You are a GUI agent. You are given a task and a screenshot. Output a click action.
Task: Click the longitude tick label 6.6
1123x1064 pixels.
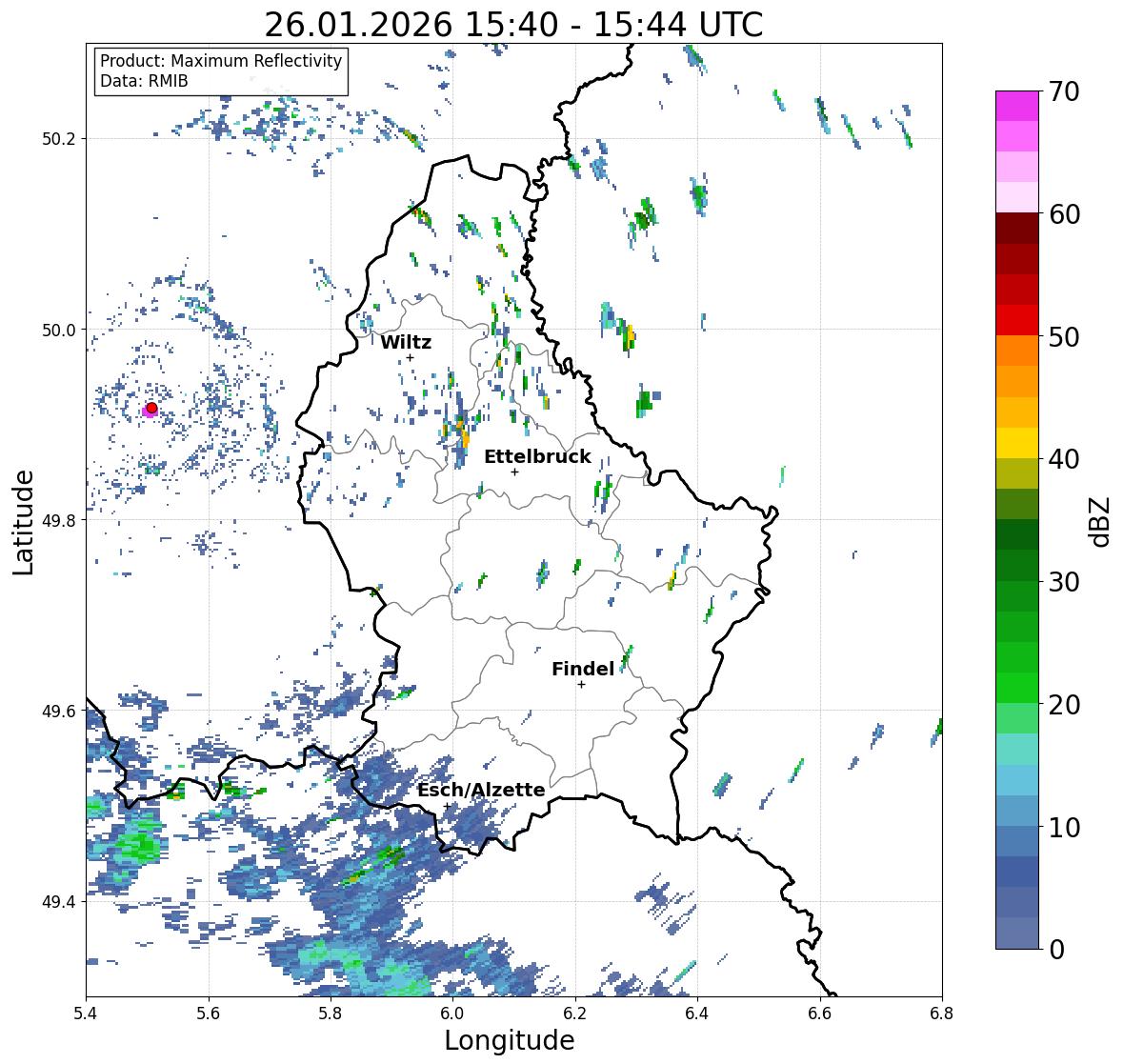tap(819, 1014)
